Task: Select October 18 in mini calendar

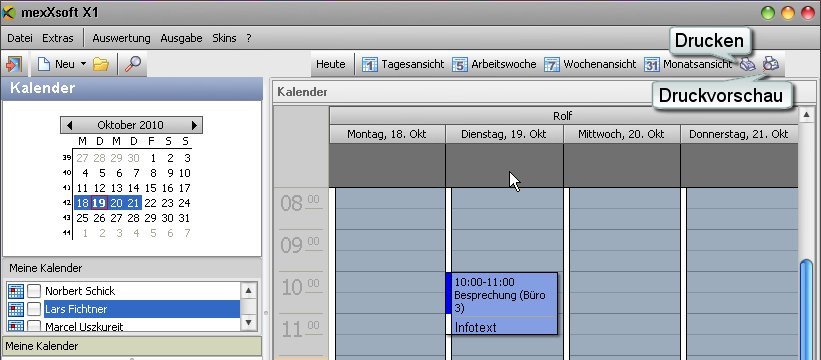Action: (82, 203)
